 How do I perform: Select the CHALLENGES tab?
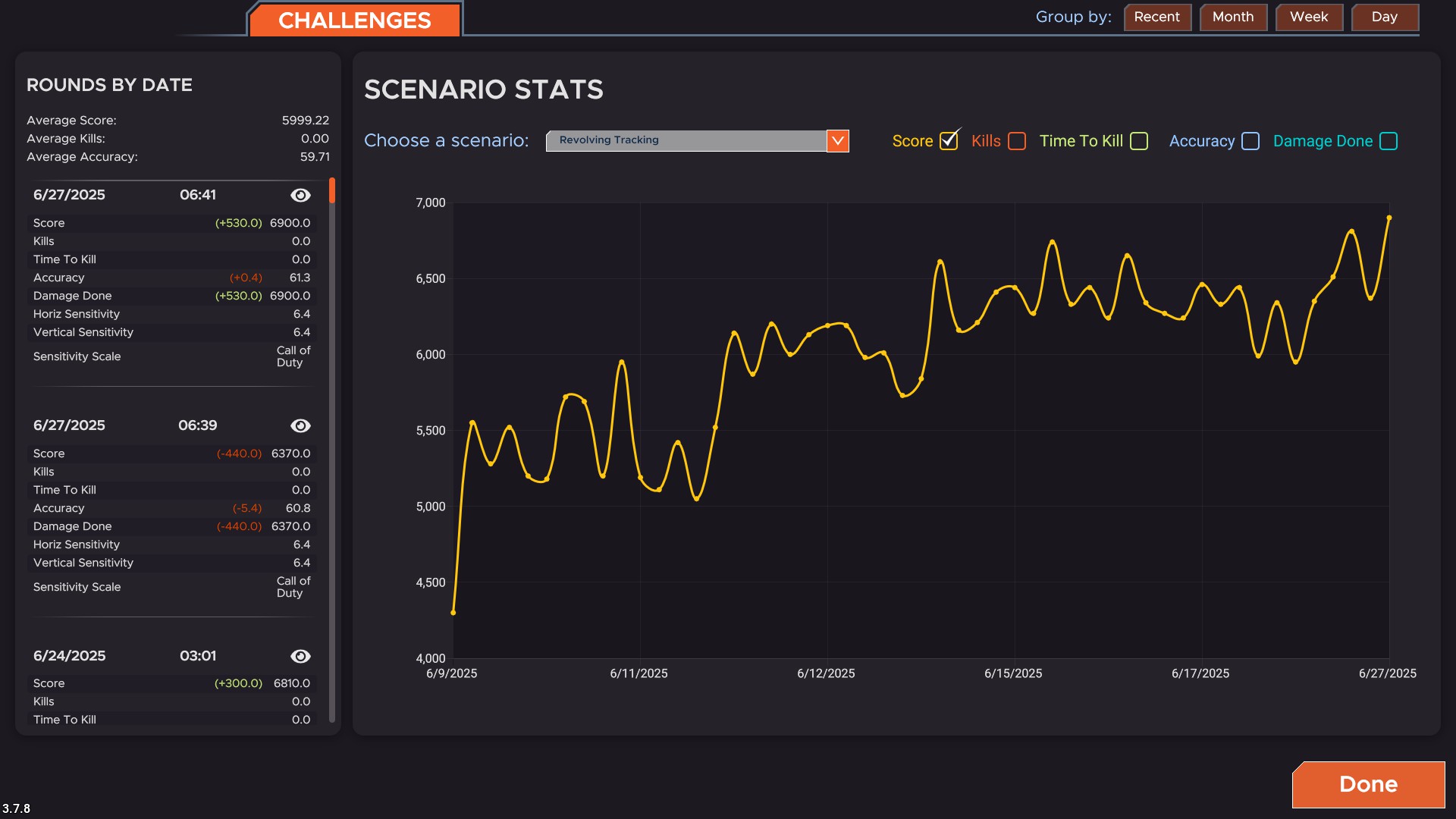pos(354,20)
